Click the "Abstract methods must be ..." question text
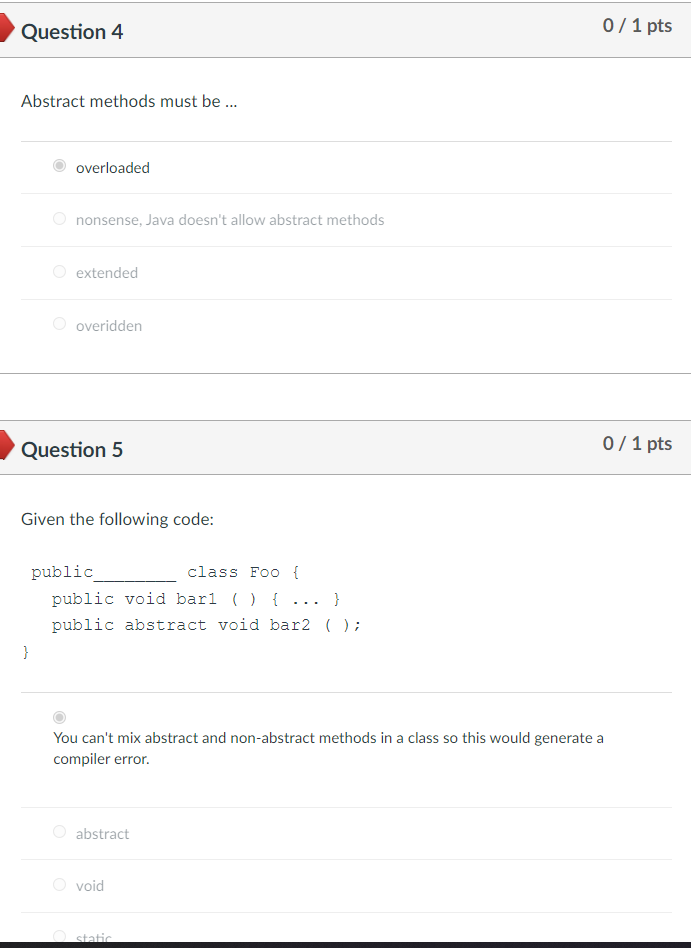Viewport: 691px width, 948px height. 129,101
